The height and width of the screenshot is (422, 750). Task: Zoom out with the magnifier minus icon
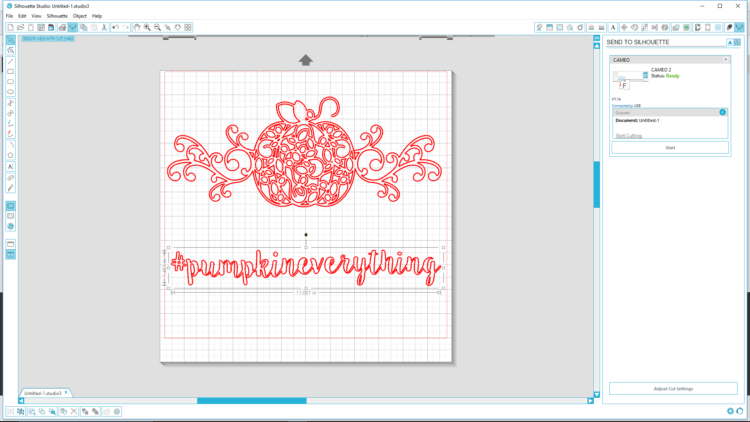157,28
